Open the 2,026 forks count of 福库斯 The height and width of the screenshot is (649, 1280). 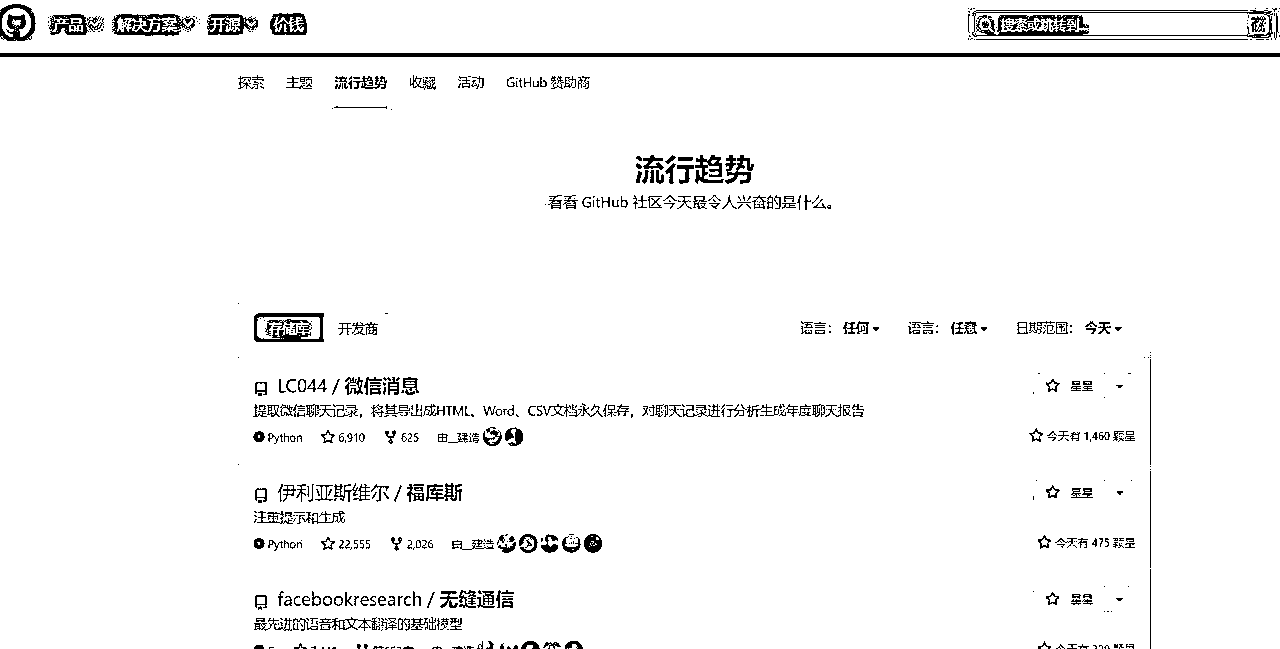[x=412, y=544]
